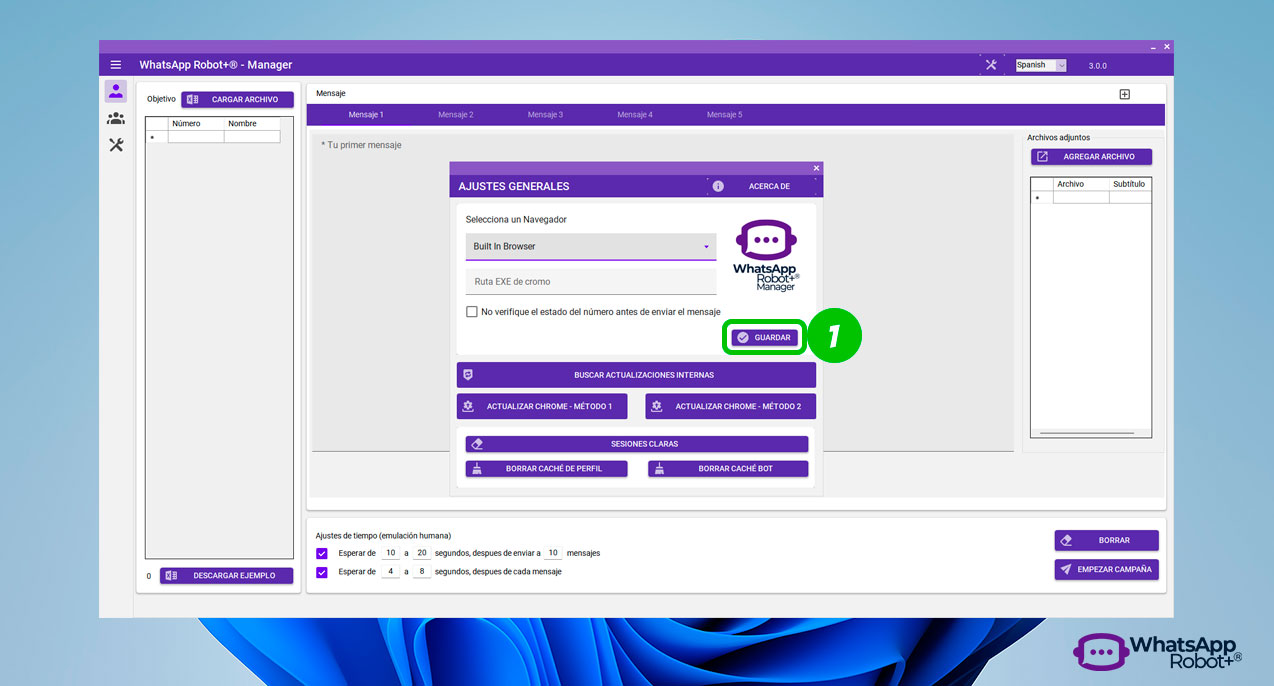Image resolution: width=1274 pixels, height=686 pixels.
Task: Click the empty Número cell in first row
Action: 196,137
